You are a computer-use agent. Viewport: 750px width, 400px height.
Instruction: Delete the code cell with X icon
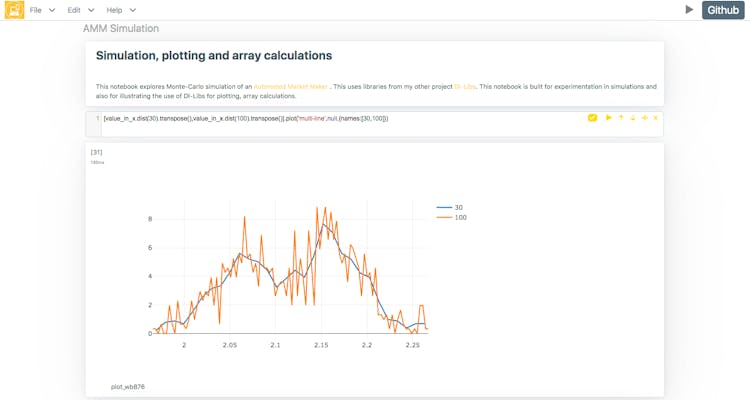pyautogui.click(x=656, y=118)
